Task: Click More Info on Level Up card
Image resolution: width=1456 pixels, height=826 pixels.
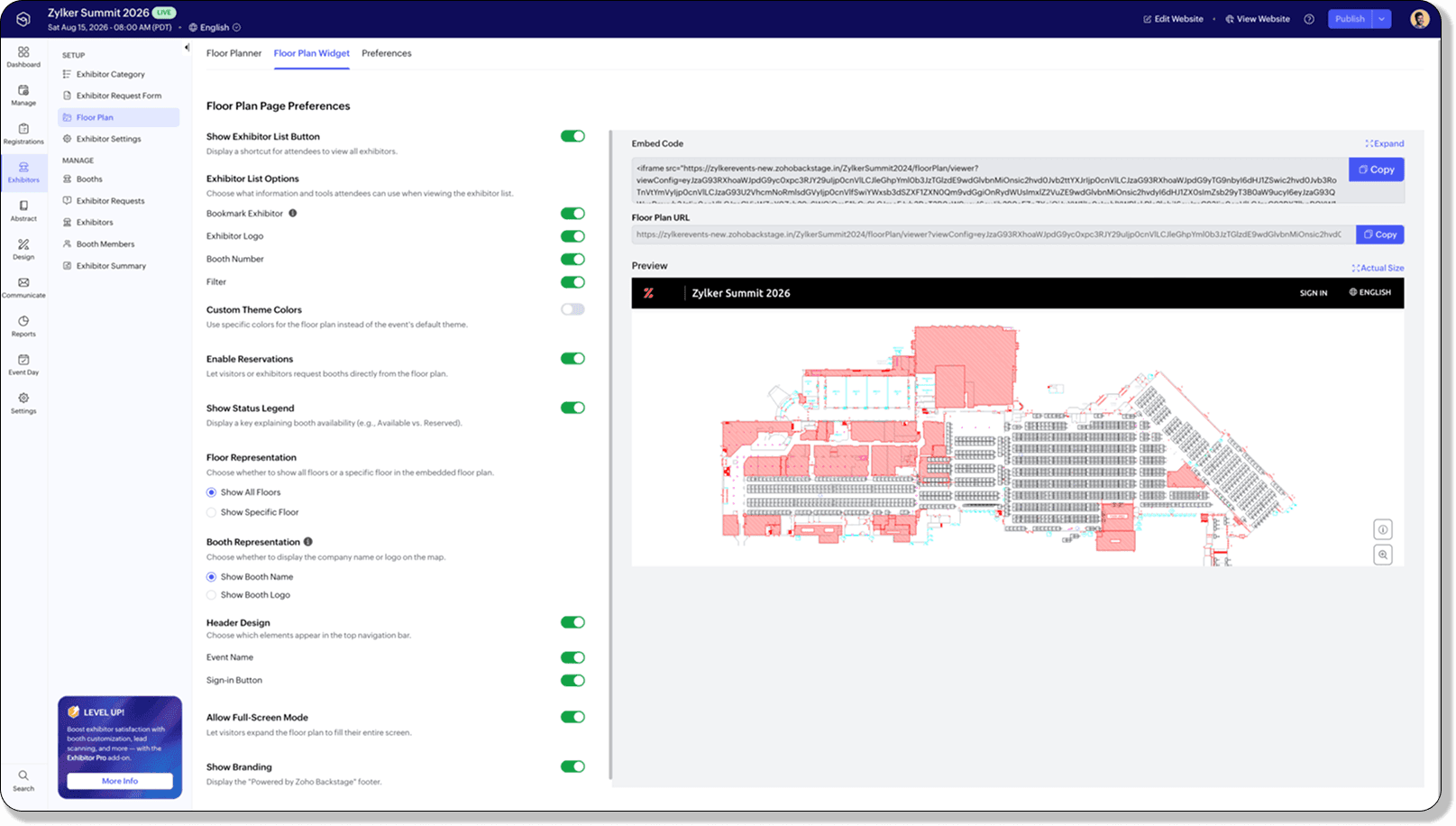Action: pyautogui.click(x=120, y=781)
